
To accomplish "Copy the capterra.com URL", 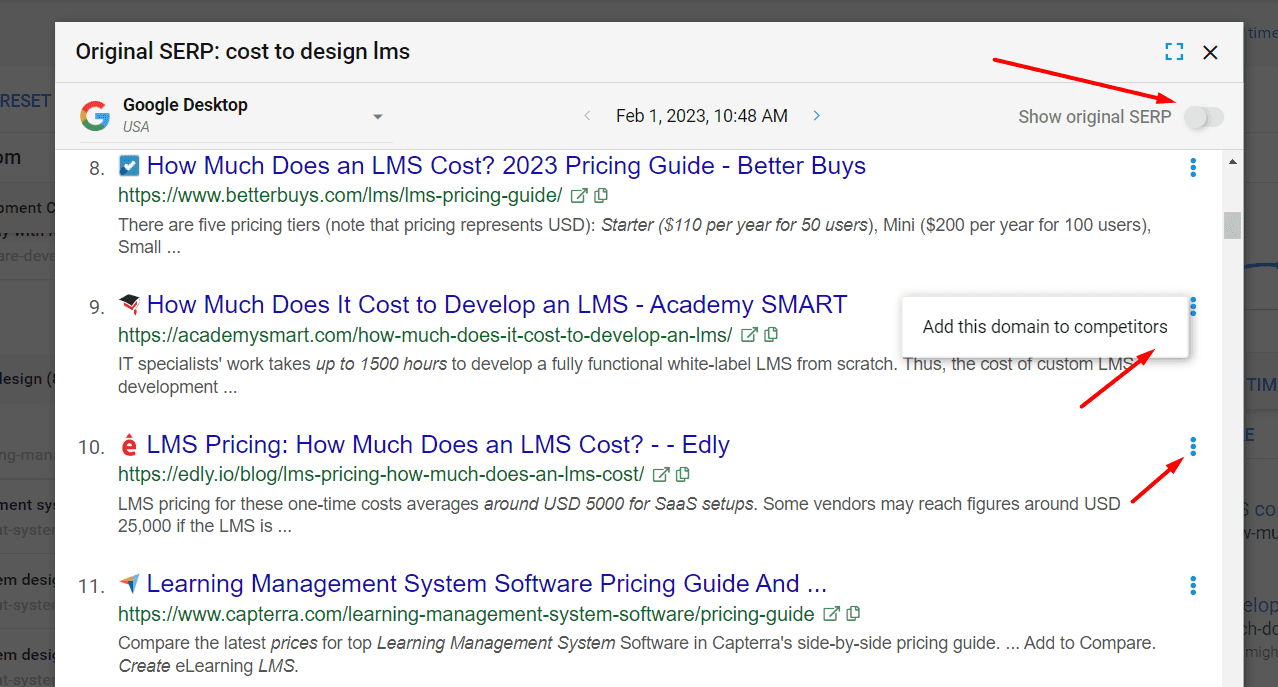I will (853, 613).
